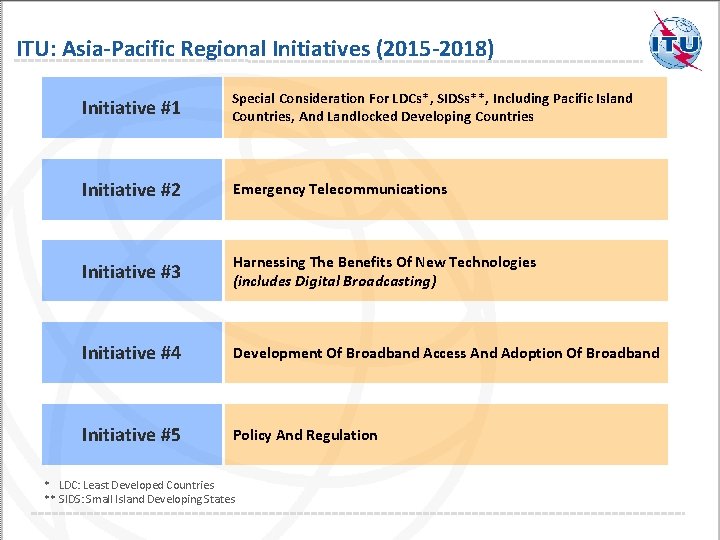Click the 'Emergency Telecommunications' text

tap(340, 189)
